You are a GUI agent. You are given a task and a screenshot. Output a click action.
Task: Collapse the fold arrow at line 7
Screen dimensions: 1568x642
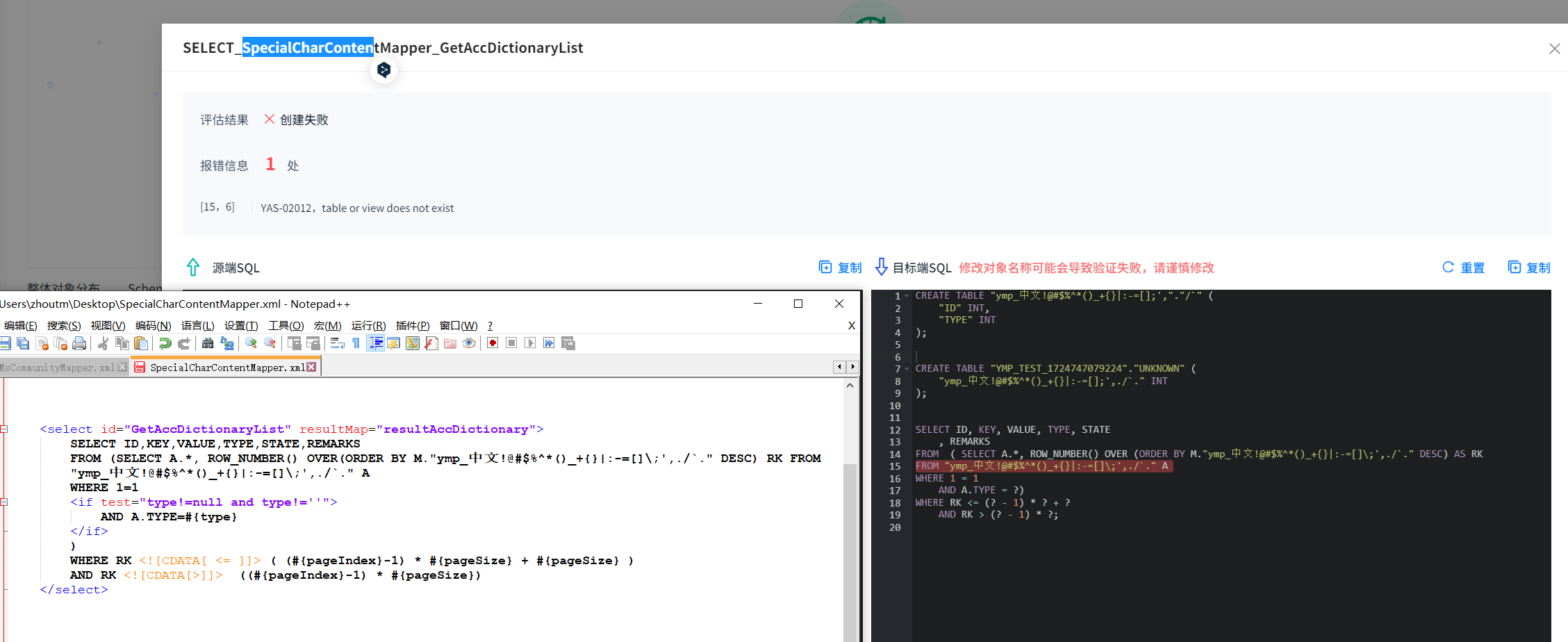(x=907, y=368)
